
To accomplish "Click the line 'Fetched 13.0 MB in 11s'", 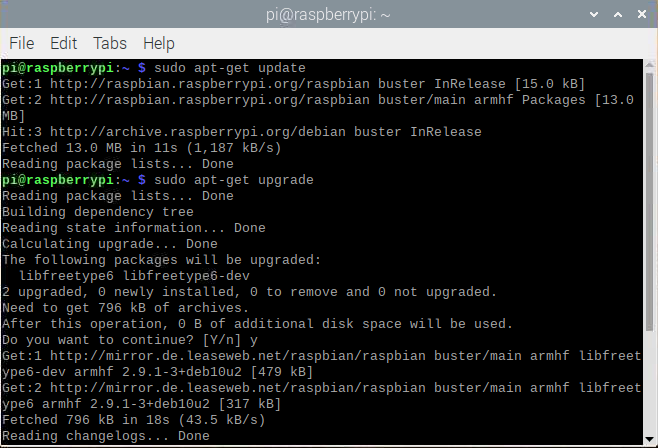I will tap(141, 148).
